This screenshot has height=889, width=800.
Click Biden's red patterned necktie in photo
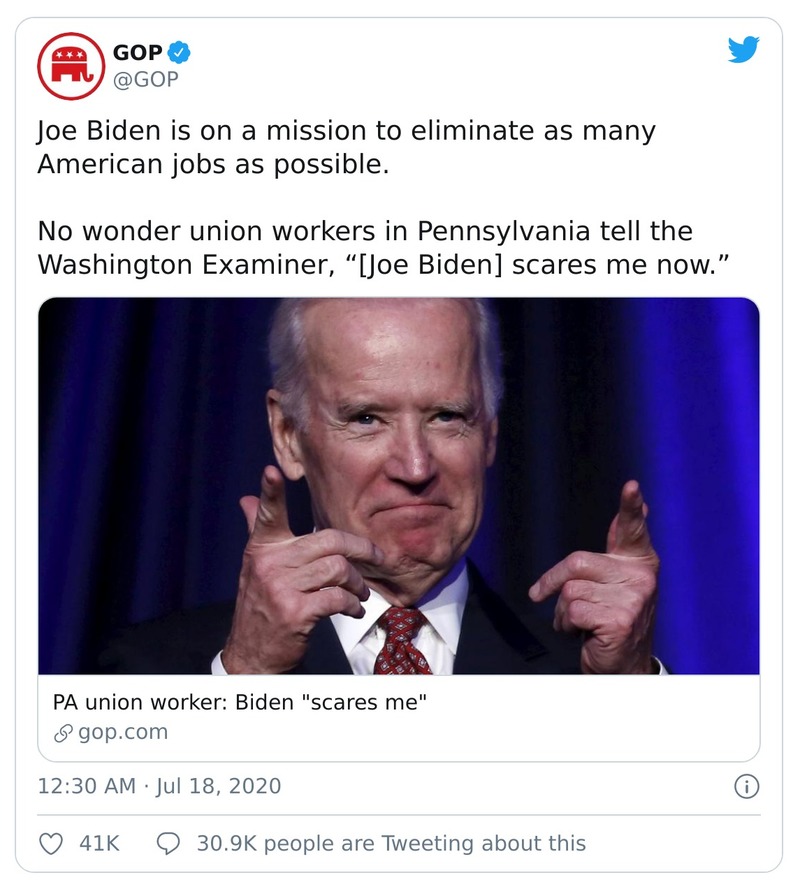(x=402, y=640)
